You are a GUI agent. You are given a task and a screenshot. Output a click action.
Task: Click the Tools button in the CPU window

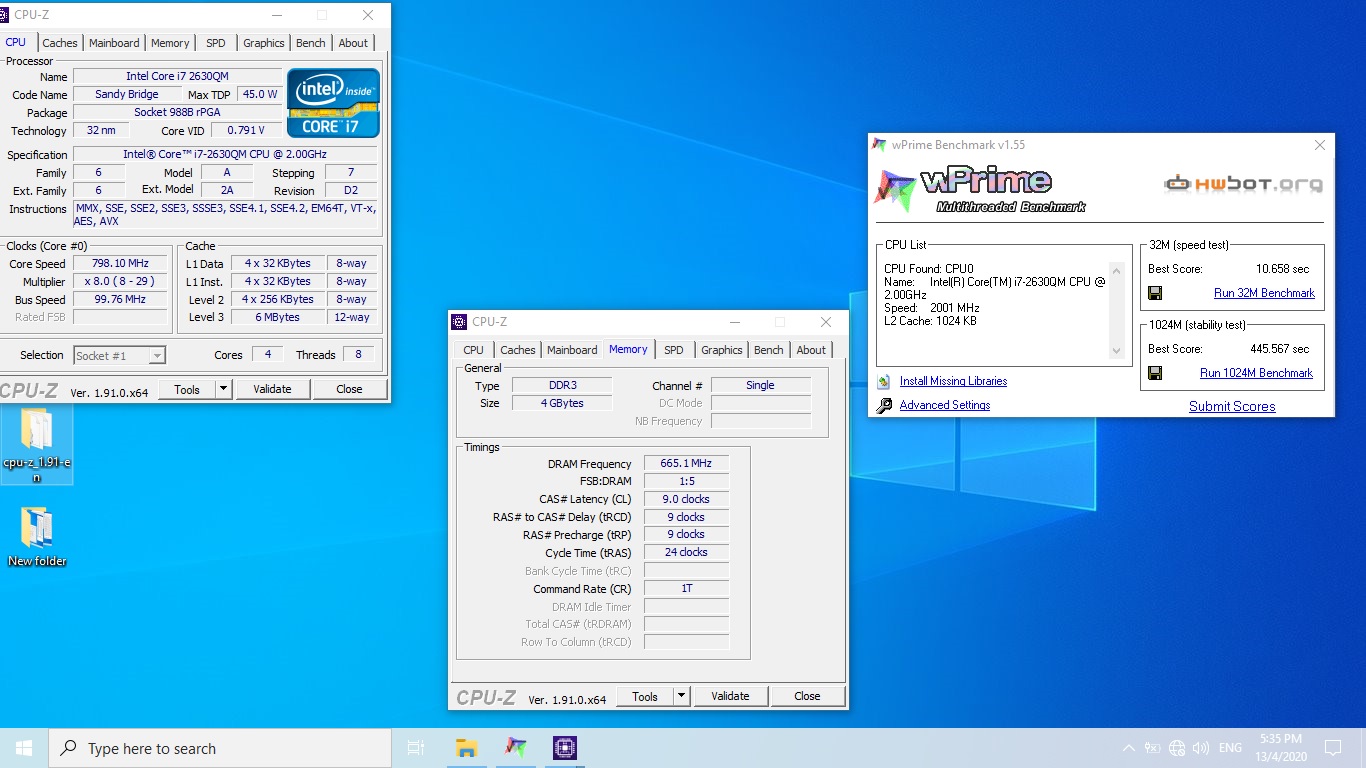click(x=187, y=389)
